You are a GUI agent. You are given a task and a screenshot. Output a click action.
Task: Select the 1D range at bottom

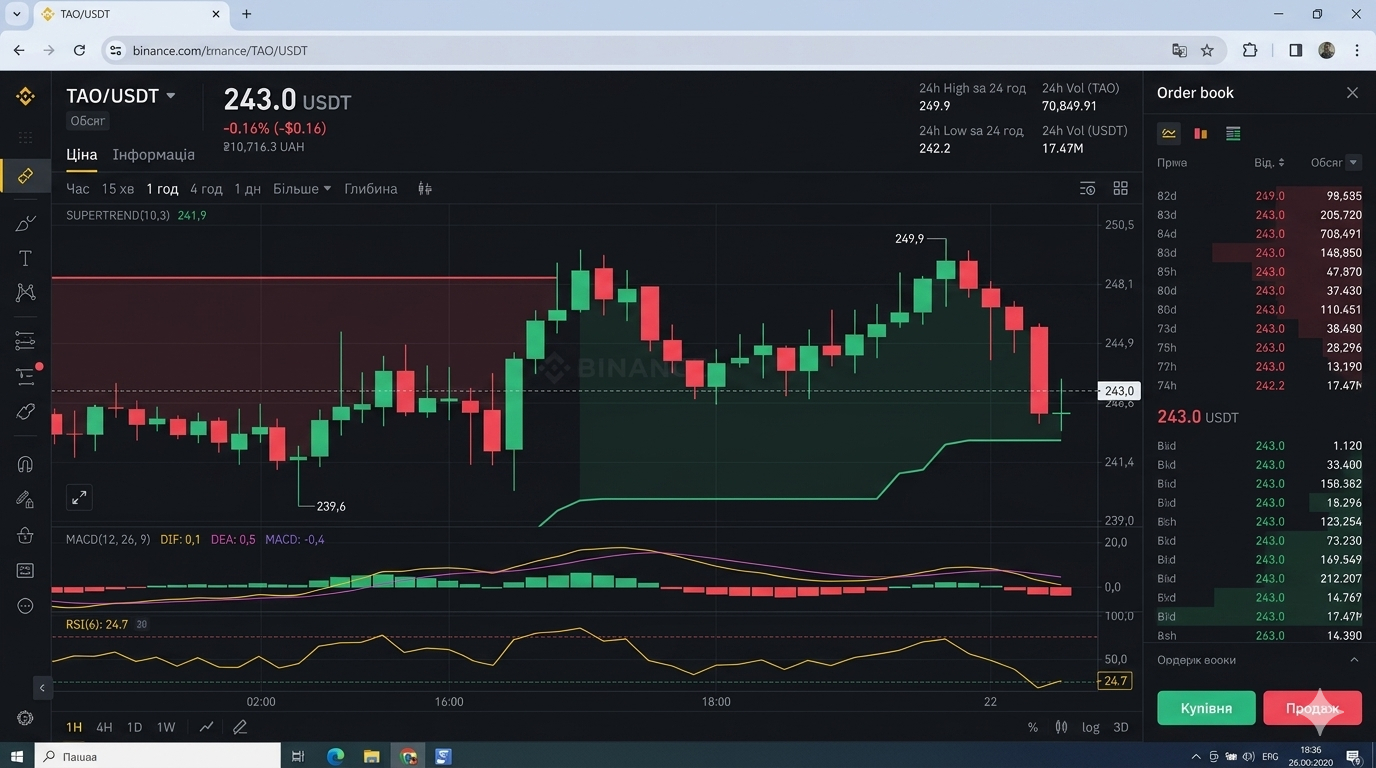pyautogui.click(x=134, y=727)
